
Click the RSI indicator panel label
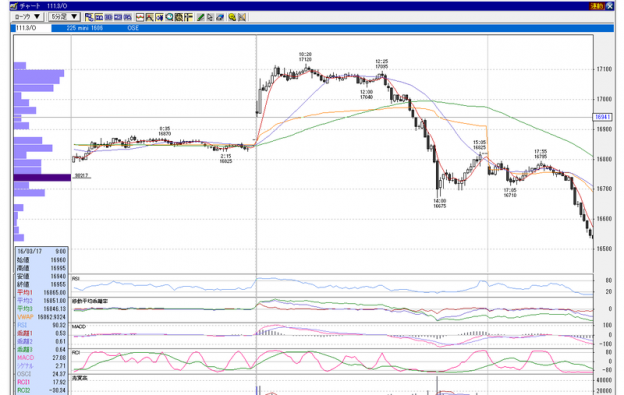coord(76,279)
